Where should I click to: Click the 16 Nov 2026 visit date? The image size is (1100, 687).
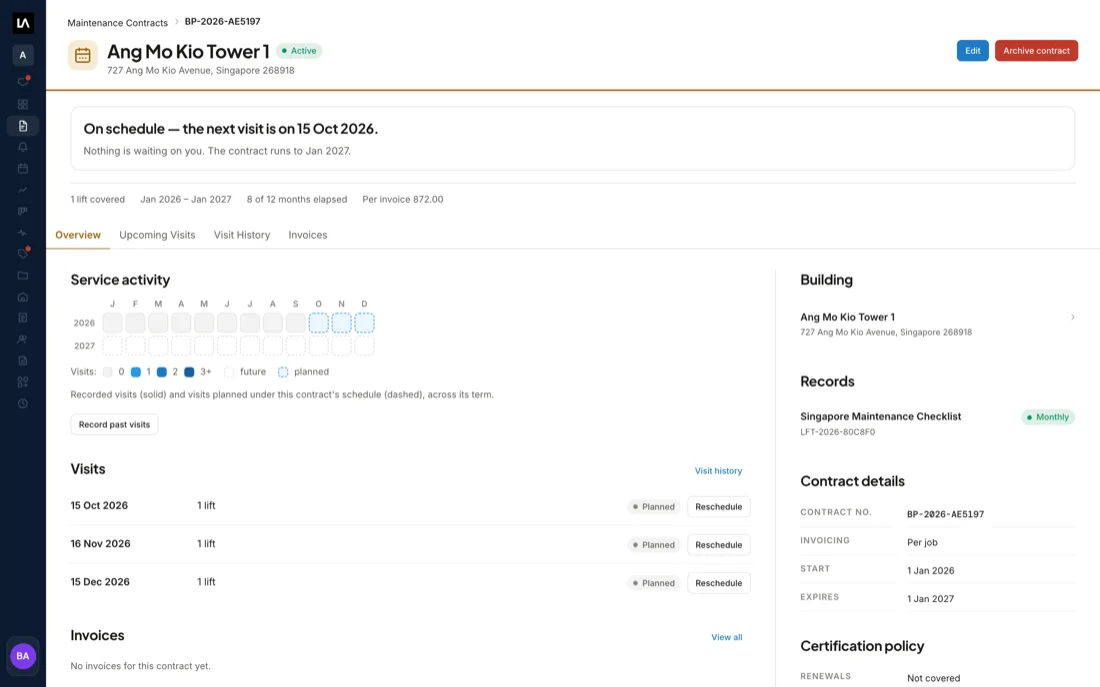coord(100,544)
